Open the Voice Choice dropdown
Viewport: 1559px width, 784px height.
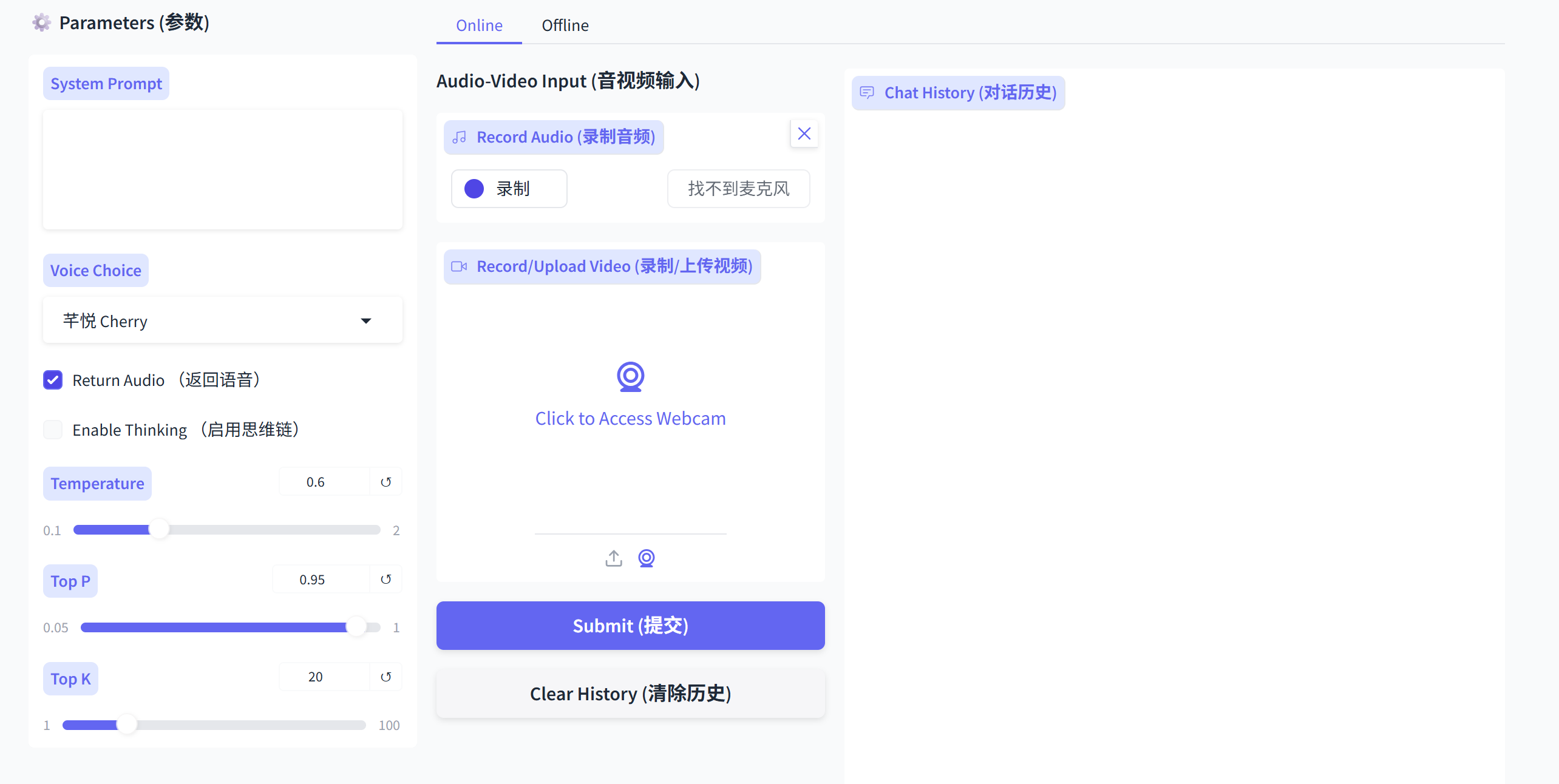click(x=223, y=320)
